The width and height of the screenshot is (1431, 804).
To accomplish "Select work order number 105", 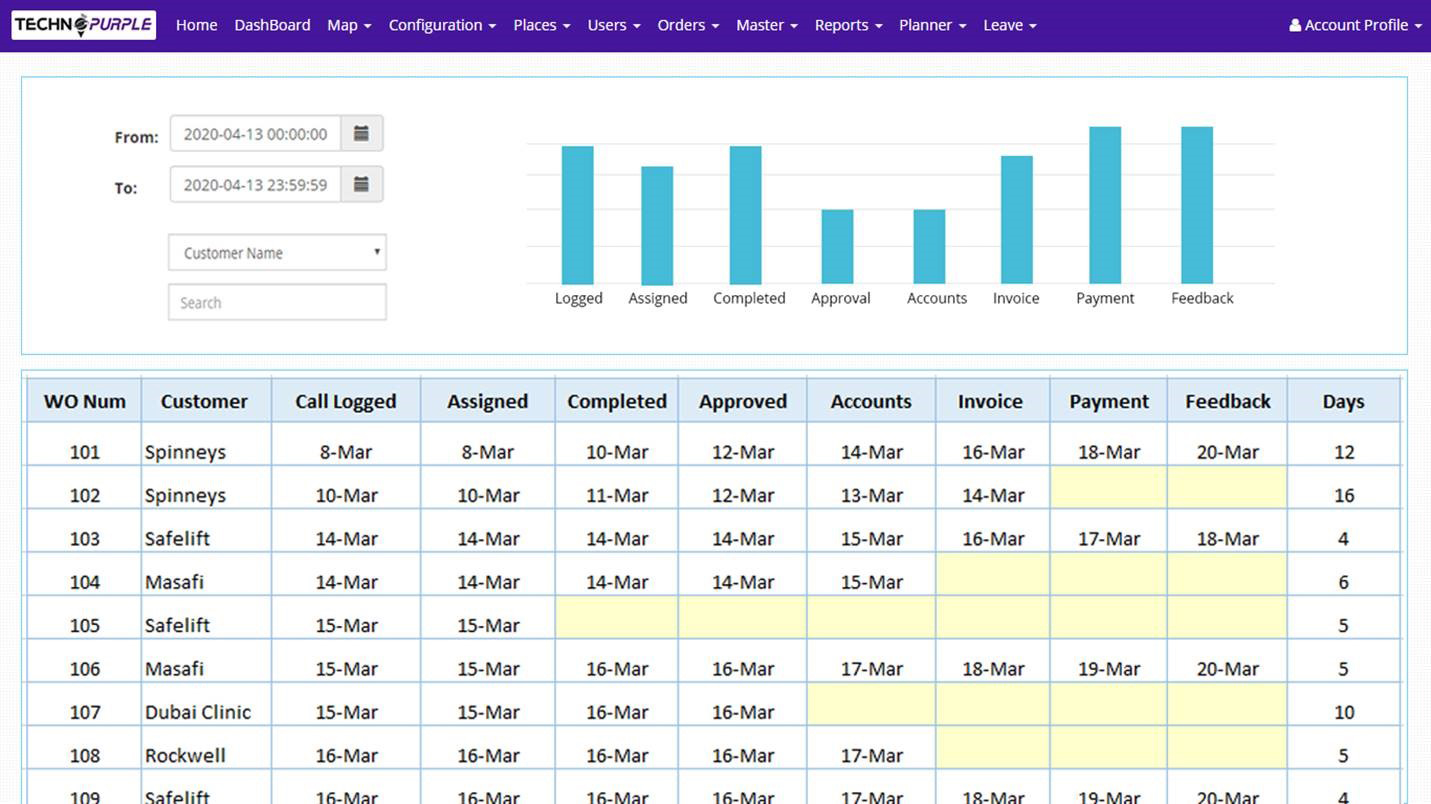I will [85, 625].
